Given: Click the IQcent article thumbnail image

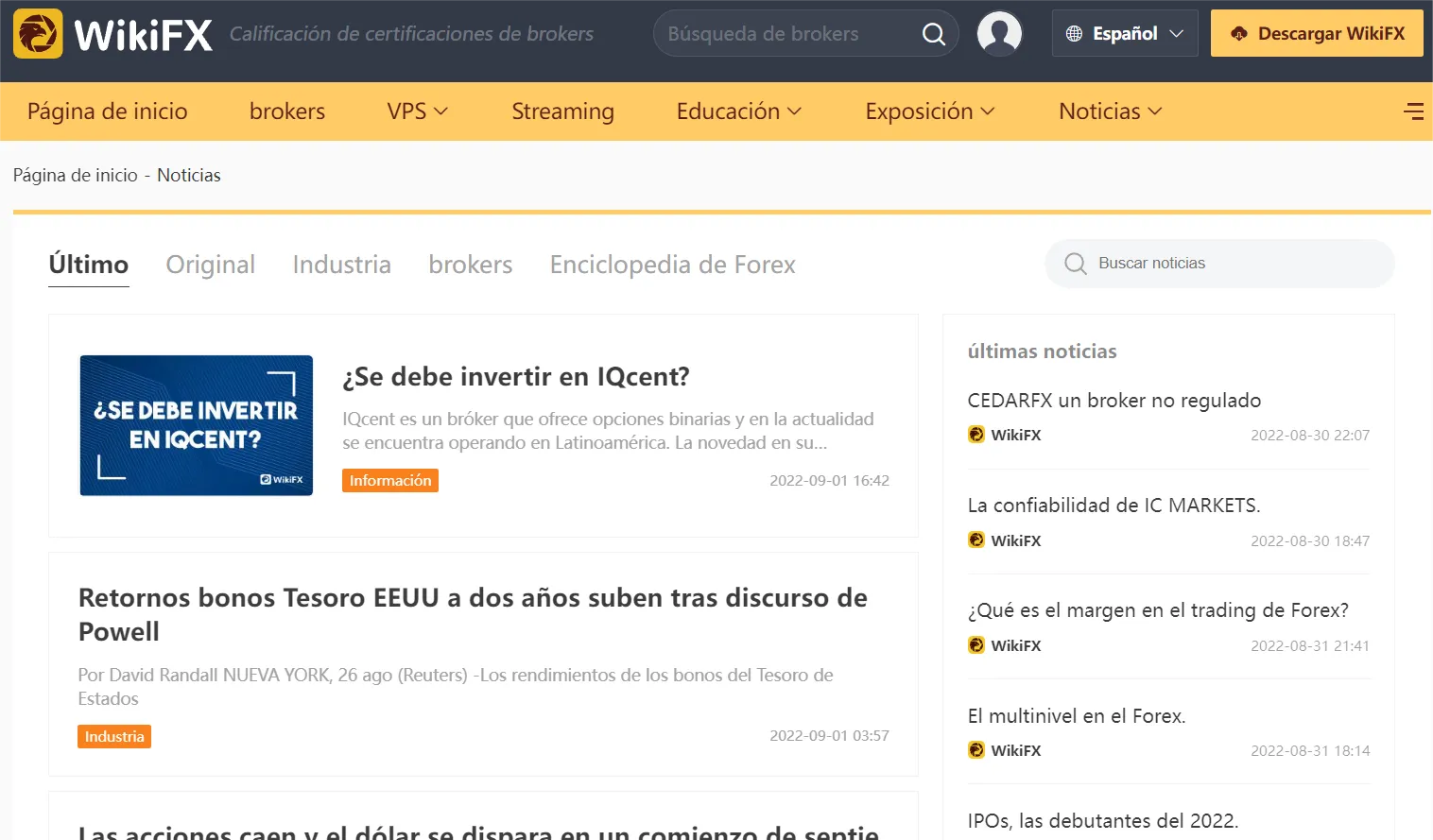Looking at the screenshot, I should 197,425.
